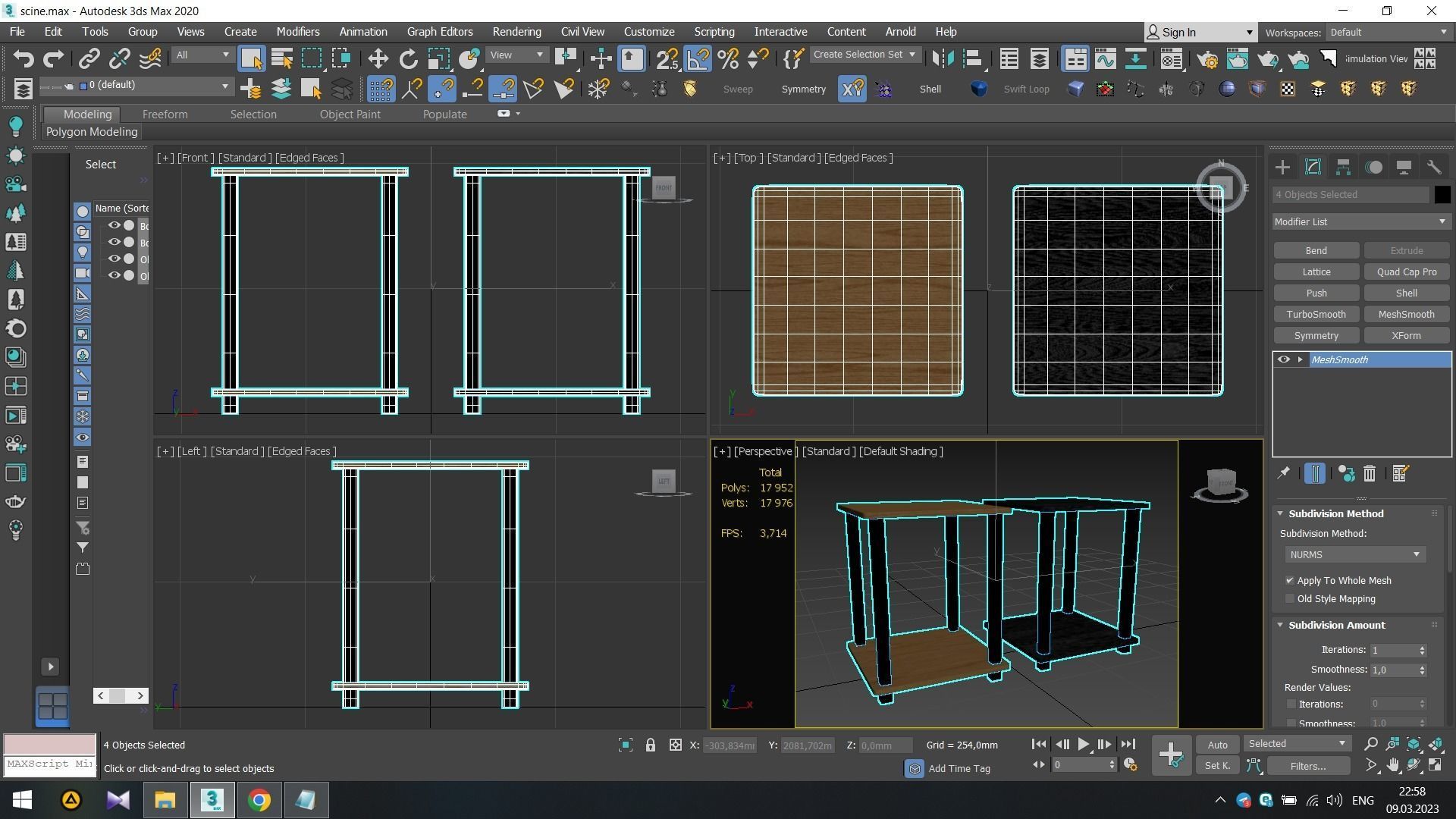The image size is (1456, 819).
Task: Open NURMS subdivision method dropdown
Action: click(1354, 555)
